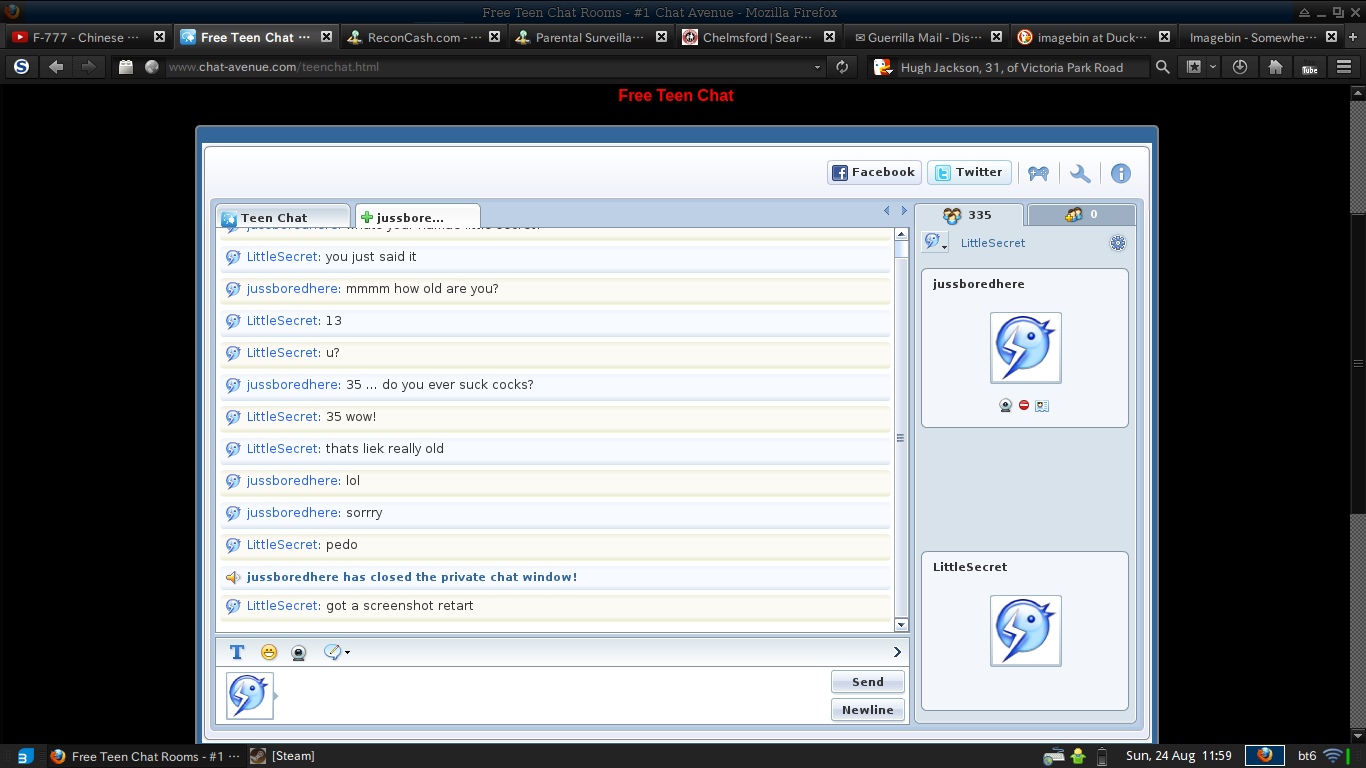Switch to Guerrilla Mail browser tab
Screen dimensions: 1366x768
[926, 37]
